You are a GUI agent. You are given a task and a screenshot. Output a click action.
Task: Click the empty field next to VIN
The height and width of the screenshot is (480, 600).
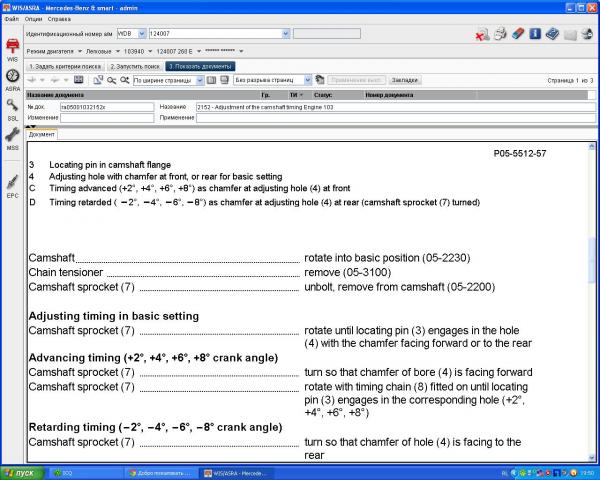point(327,34)
